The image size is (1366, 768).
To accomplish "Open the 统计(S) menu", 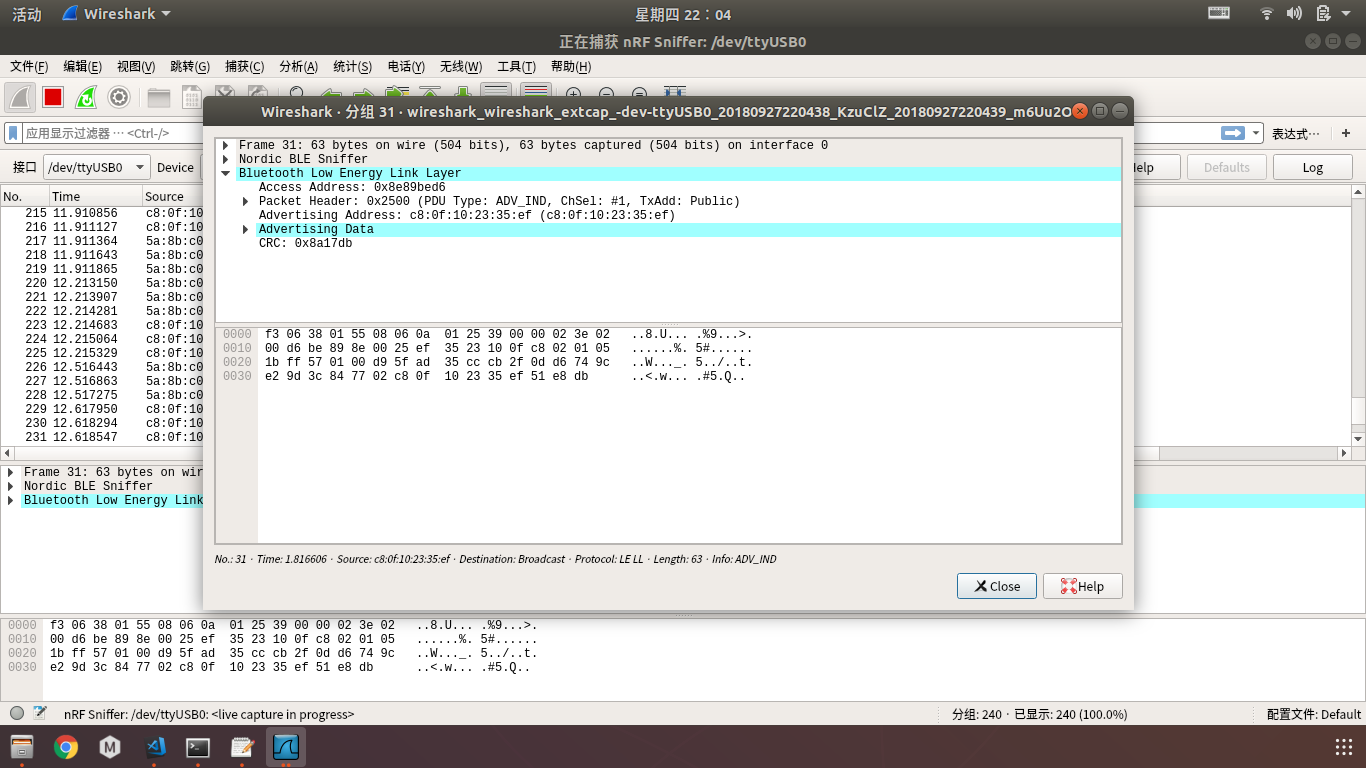I will [x=352, y=66].
